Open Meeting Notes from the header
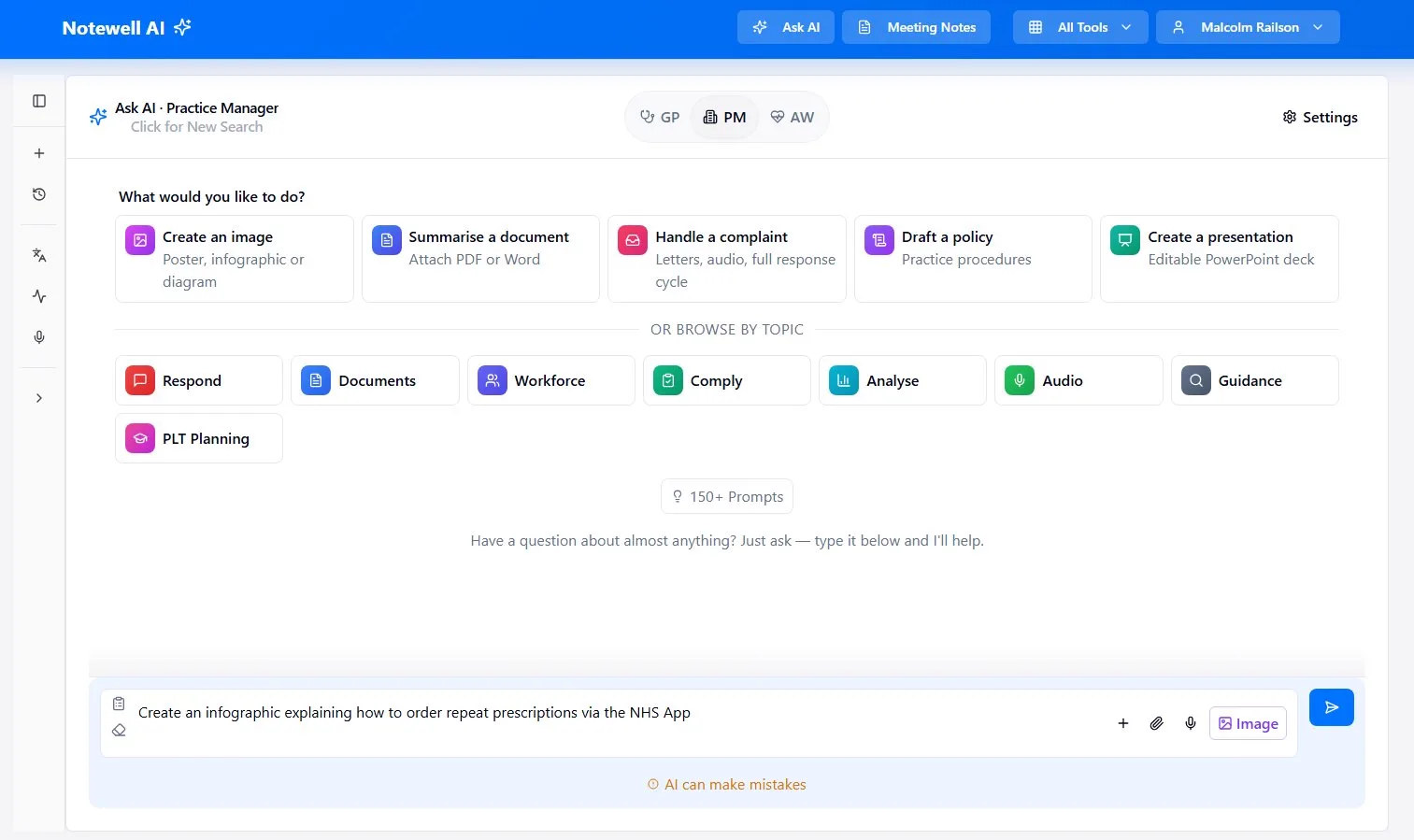 (x=916, y=27)
